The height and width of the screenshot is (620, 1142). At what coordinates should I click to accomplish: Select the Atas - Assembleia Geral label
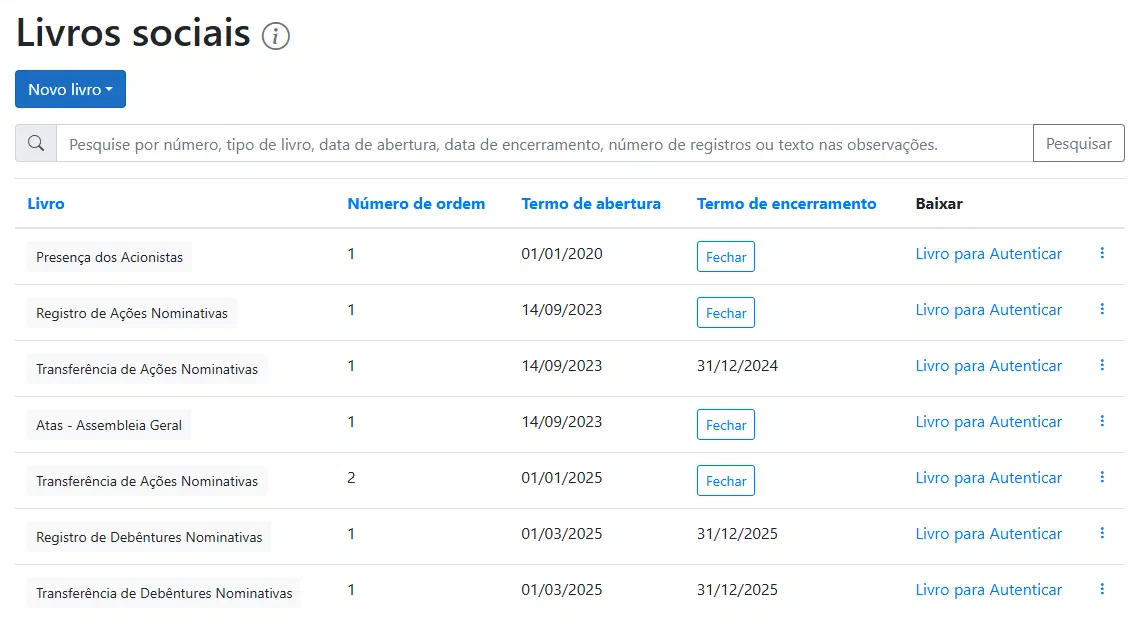pyautogui.click(x=109, y=425)
